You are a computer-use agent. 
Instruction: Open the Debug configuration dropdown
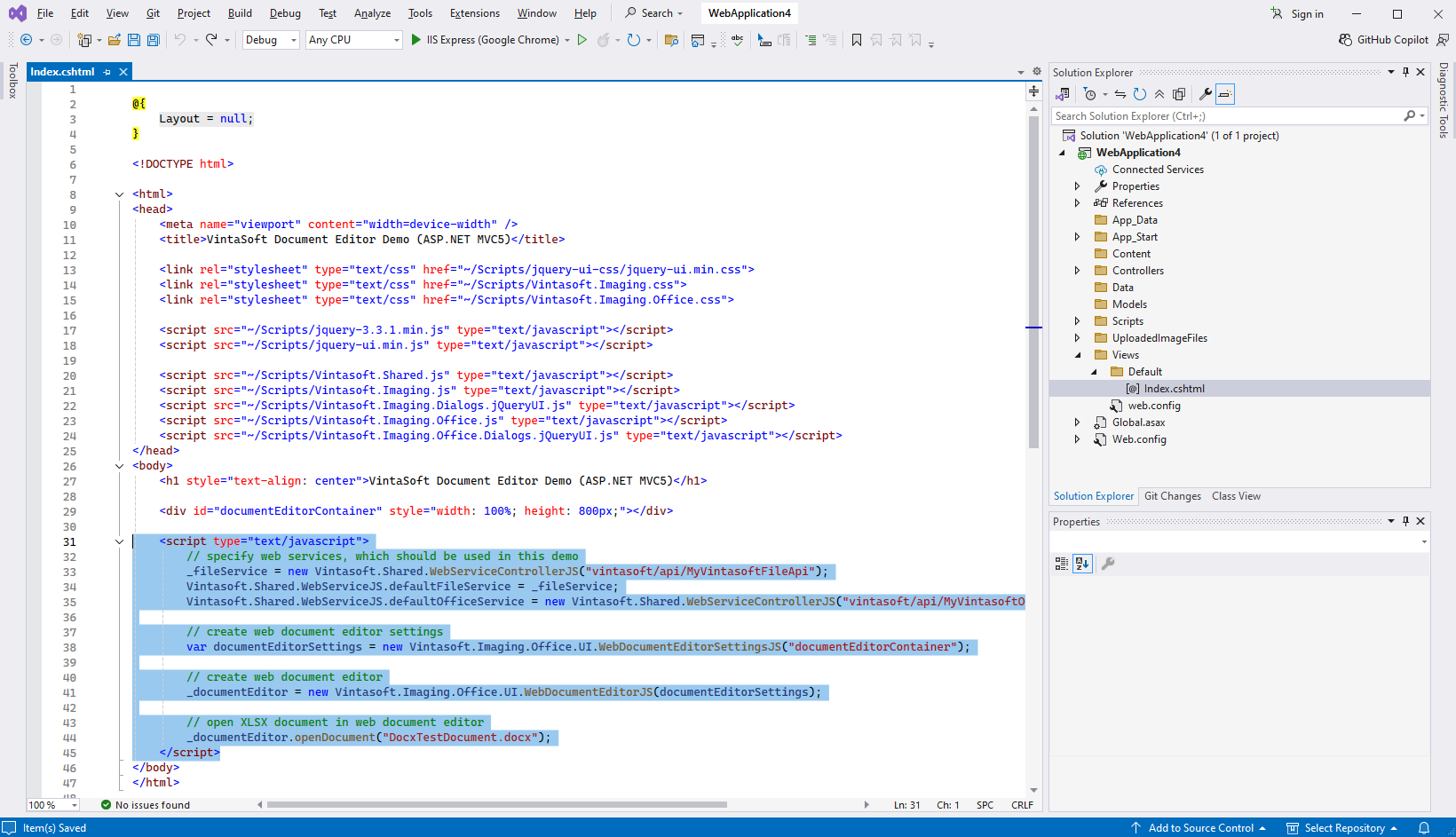271,40
